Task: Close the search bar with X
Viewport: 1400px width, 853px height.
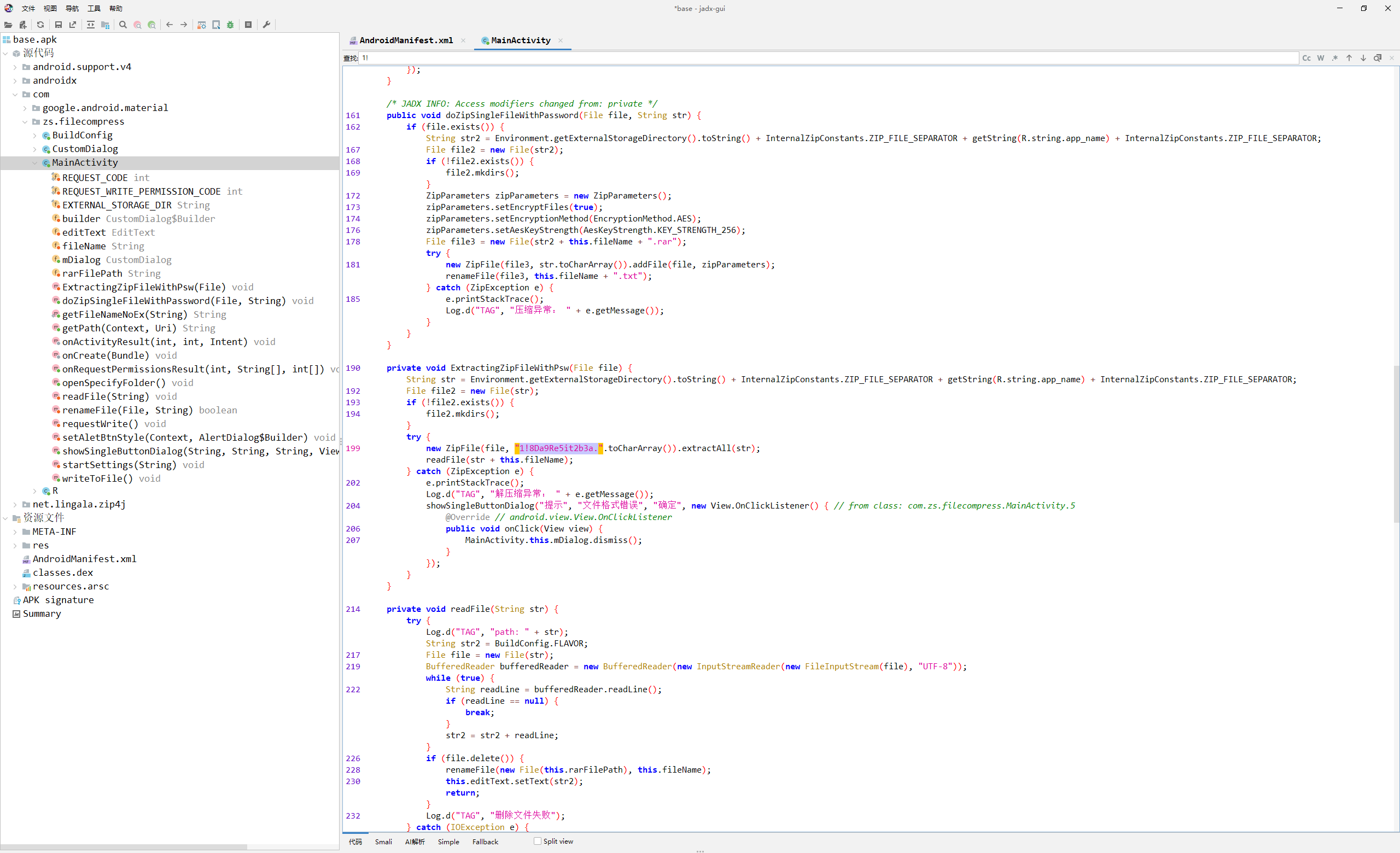Action: pos(1391,58)
